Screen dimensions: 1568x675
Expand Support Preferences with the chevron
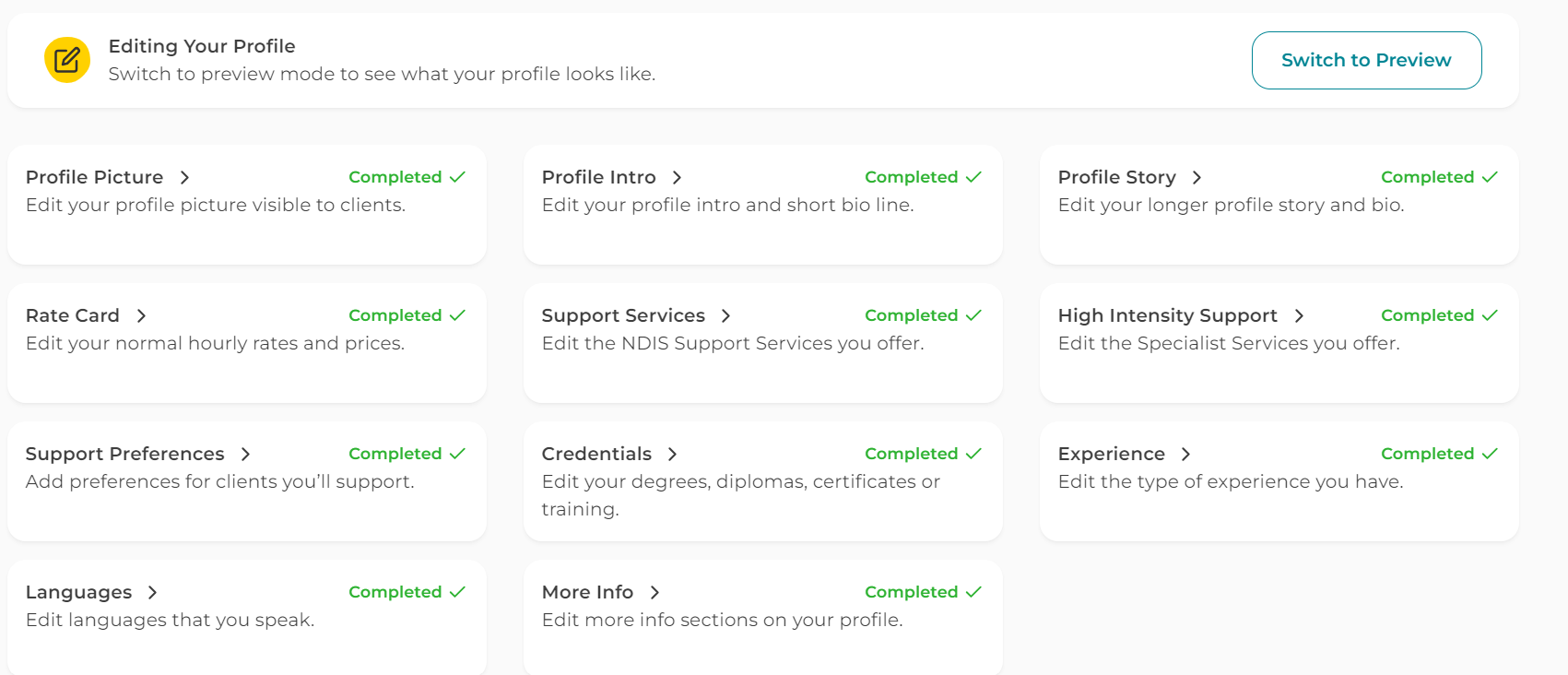pyautogui.click(x=245, y=454)
